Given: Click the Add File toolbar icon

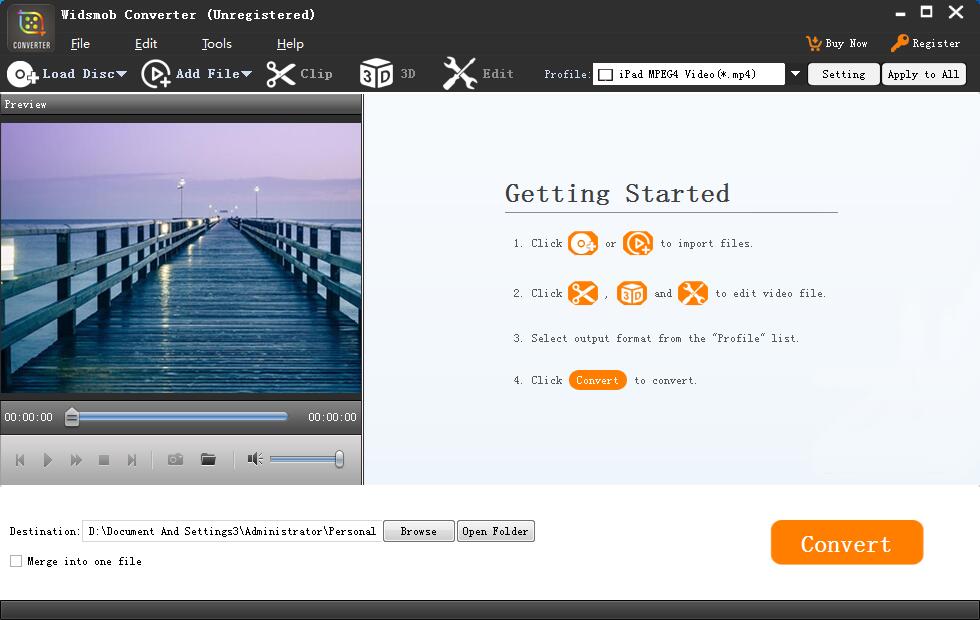Looking at the screenshot, I should click(x=156, y=74).
